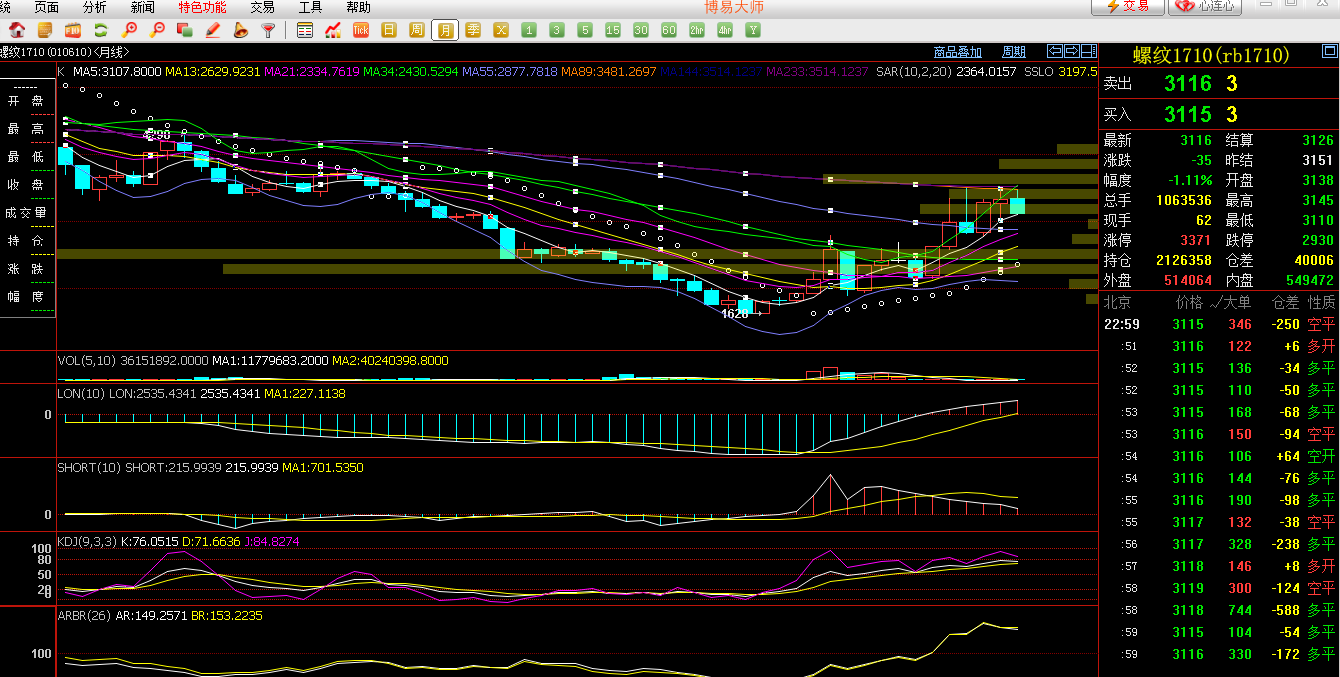1340x677 pixels.
Task: Select the monthly line (月) period
Action: click(445, 30)
